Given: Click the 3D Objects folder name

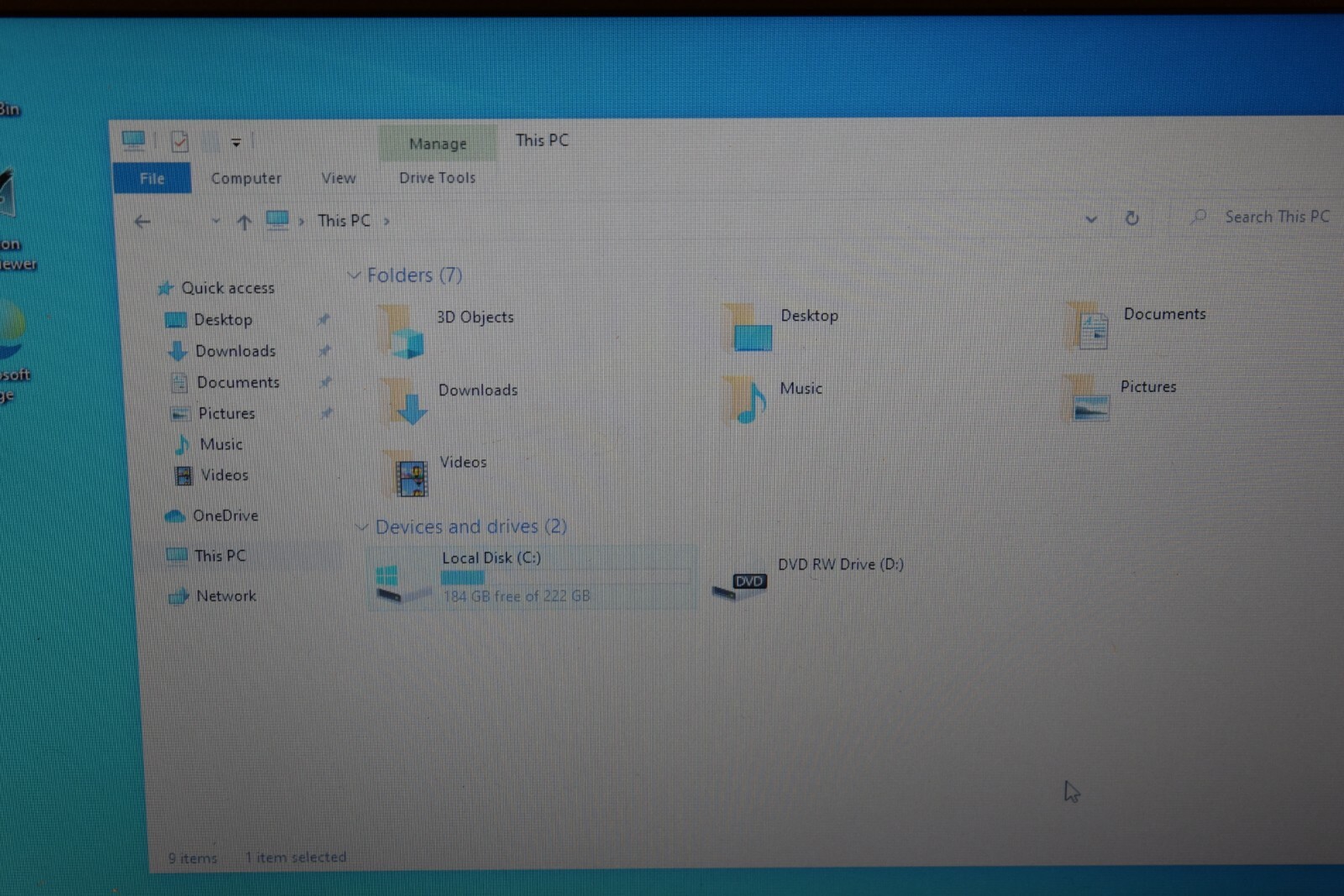Looking at the screenshot, I should point(475,317).
